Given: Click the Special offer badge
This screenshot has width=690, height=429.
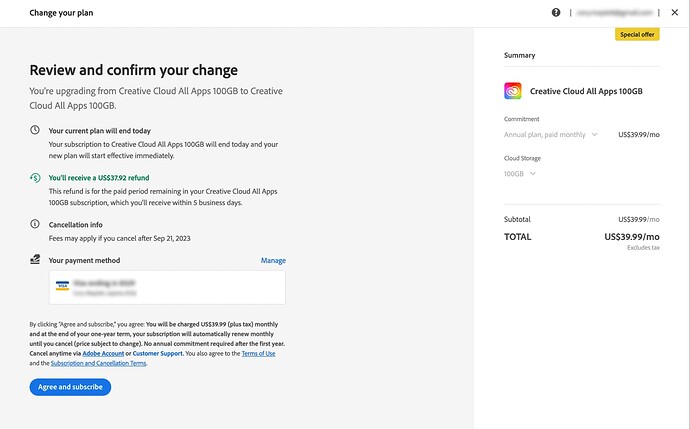Looking at the screenshot, I should pos(637,34).
